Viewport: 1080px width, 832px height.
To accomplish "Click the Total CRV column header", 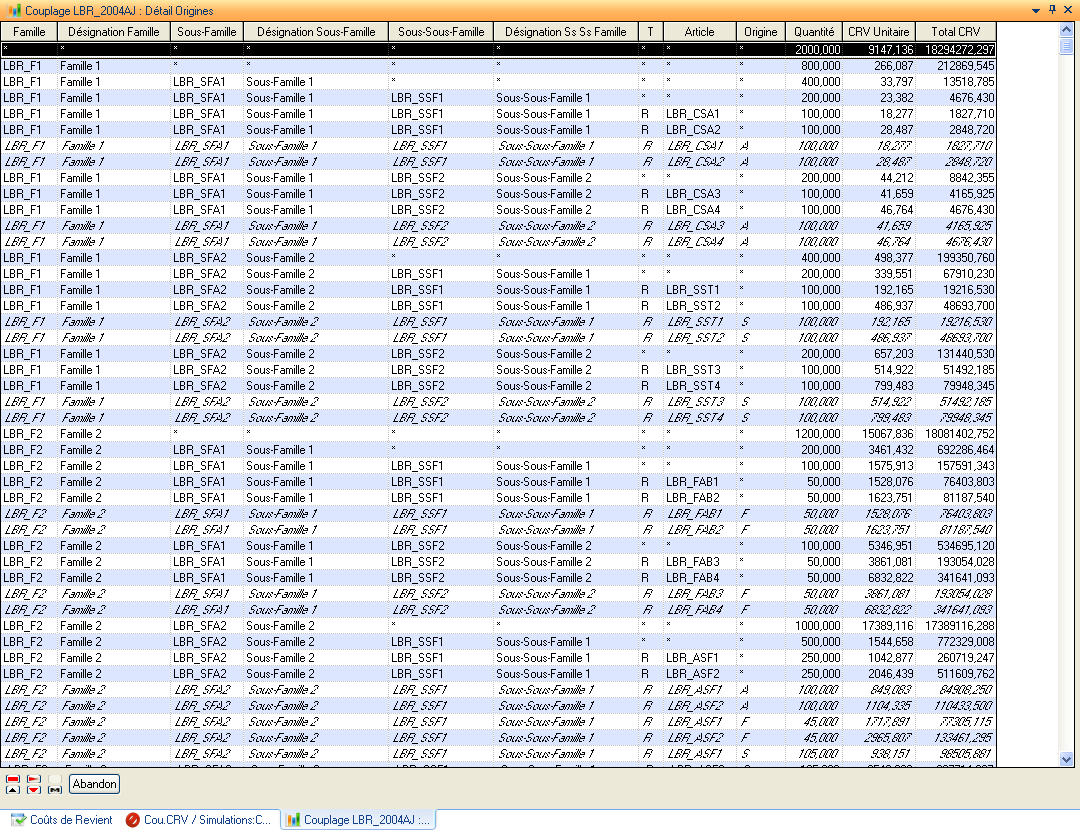I will point(955,32).
